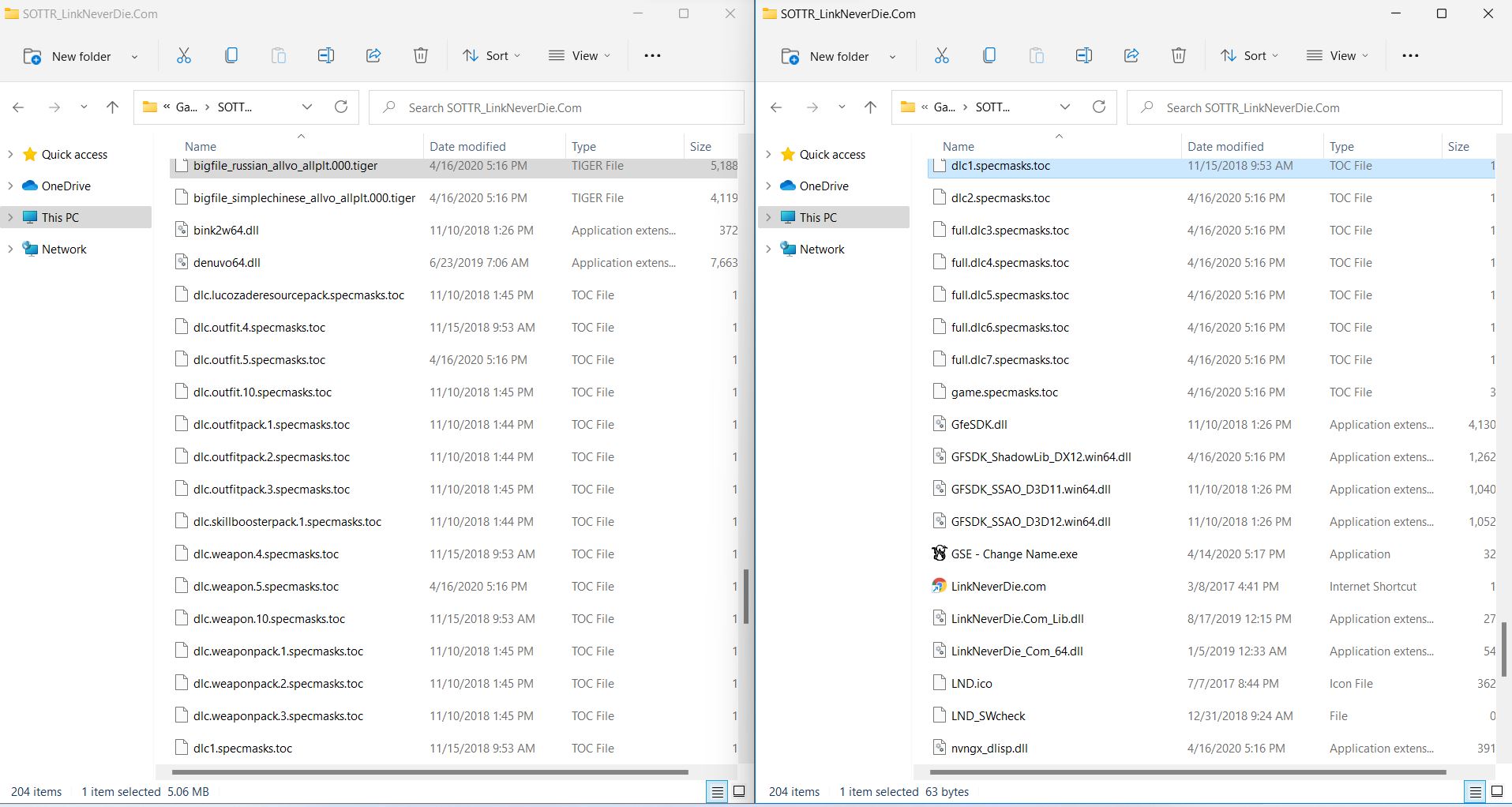The image size is (1512, 807).
Task: Open See more options in right toolbar
Action: click(1410, 56)
